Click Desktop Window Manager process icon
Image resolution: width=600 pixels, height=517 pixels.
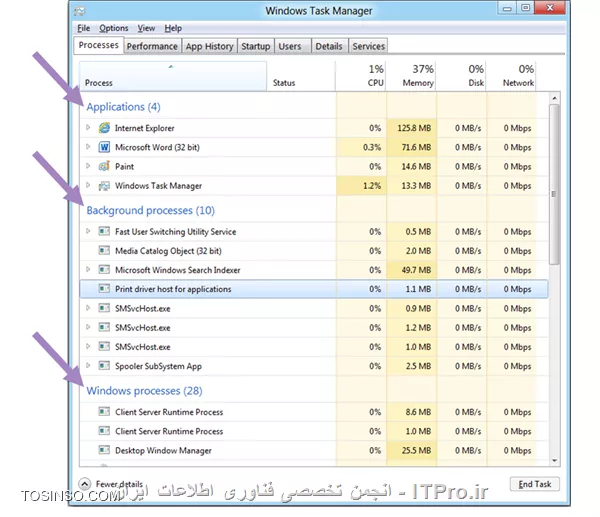click(x=104, y=450)
